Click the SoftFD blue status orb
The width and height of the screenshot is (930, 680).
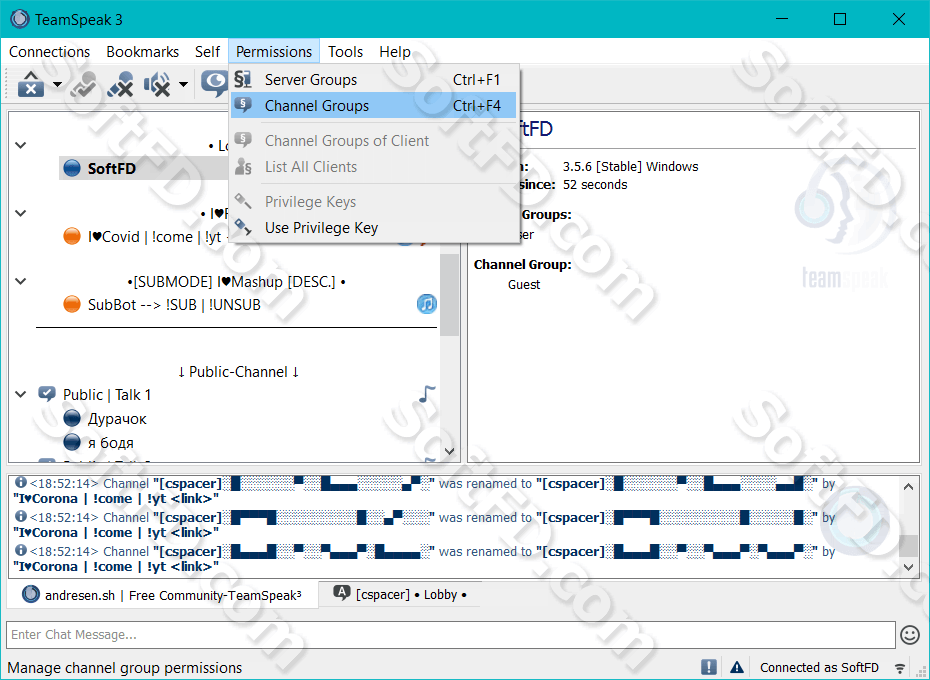[x=72, y=169]
